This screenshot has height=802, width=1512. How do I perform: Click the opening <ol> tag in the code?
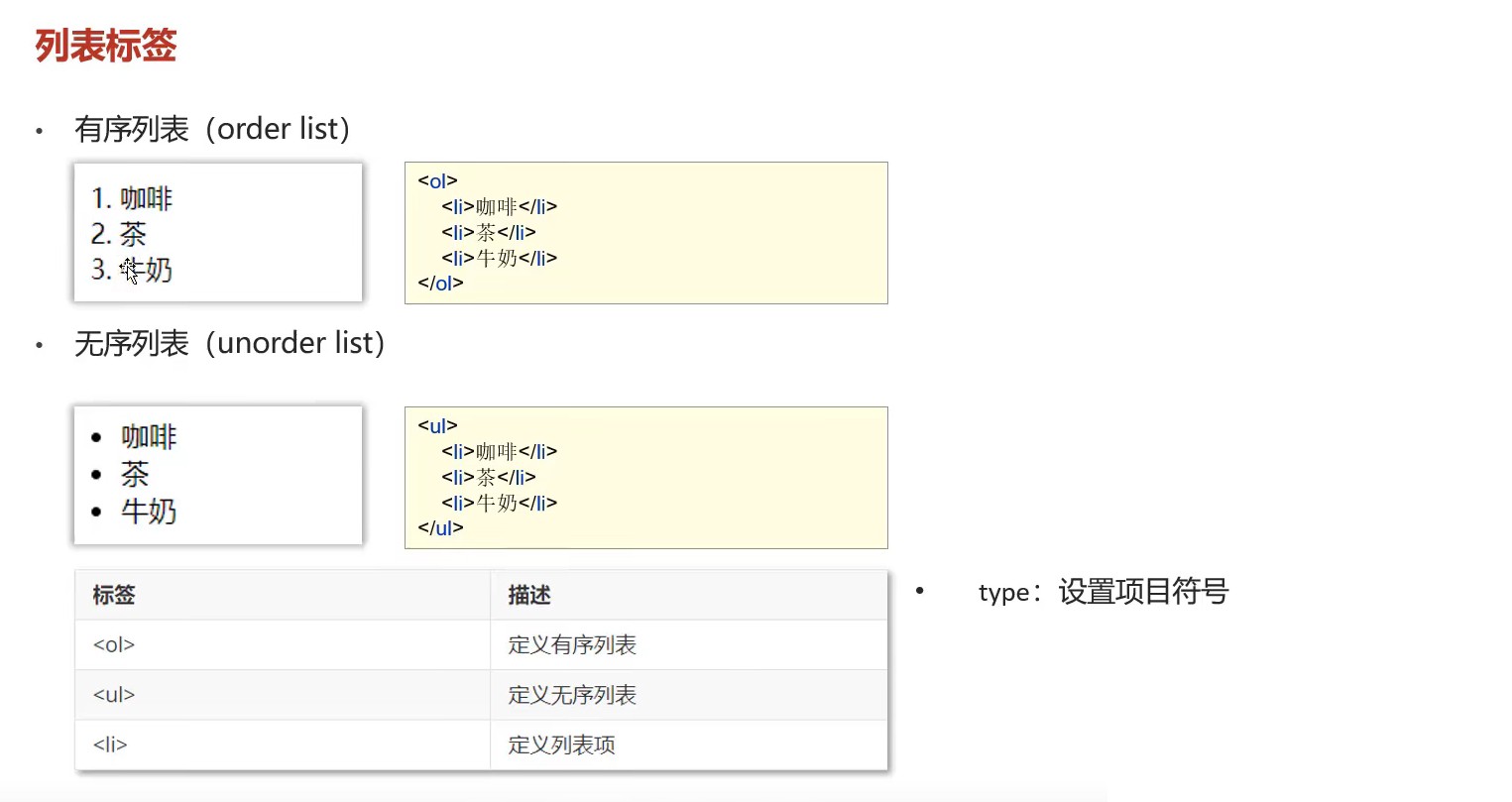click(x=437, y=181)
